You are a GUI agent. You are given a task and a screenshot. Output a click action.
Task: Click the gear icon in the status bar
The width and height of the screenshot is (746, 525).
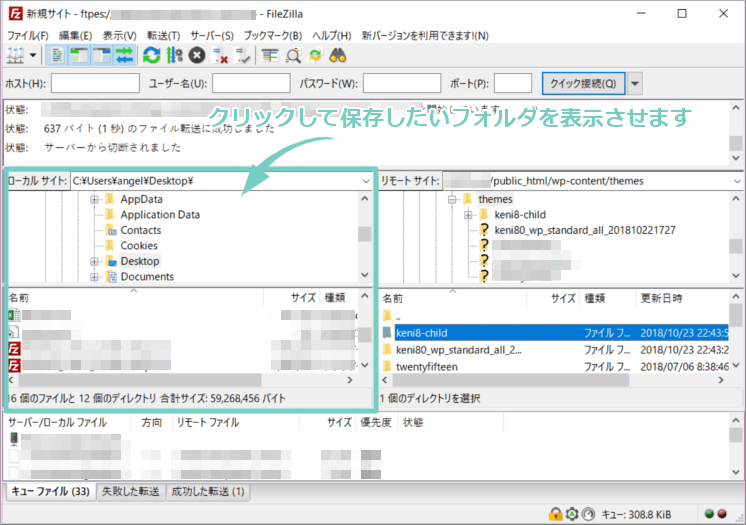(572, 514)
